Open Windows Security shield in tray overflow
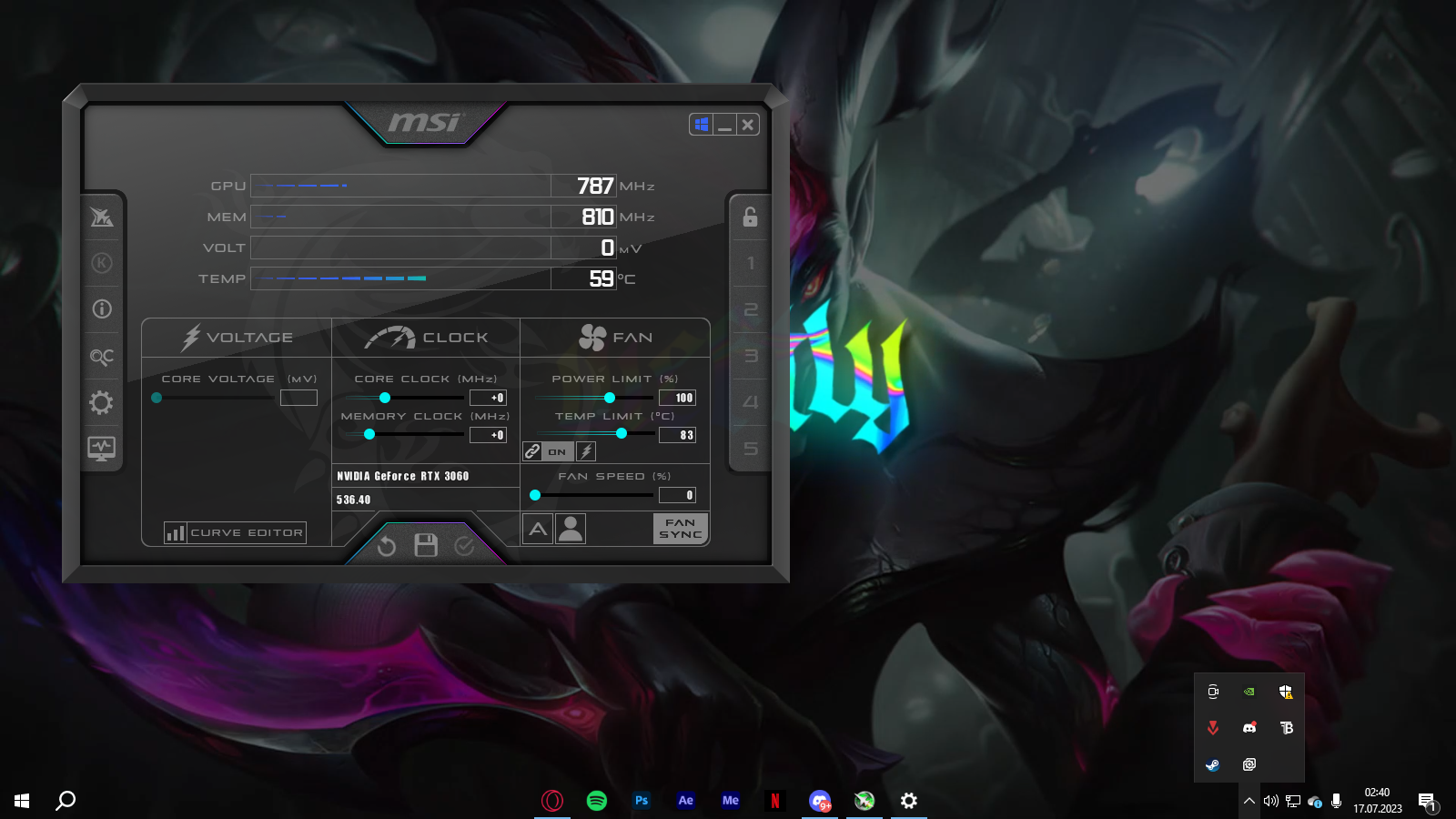 pyautogui.click(x=1286, y=692)
